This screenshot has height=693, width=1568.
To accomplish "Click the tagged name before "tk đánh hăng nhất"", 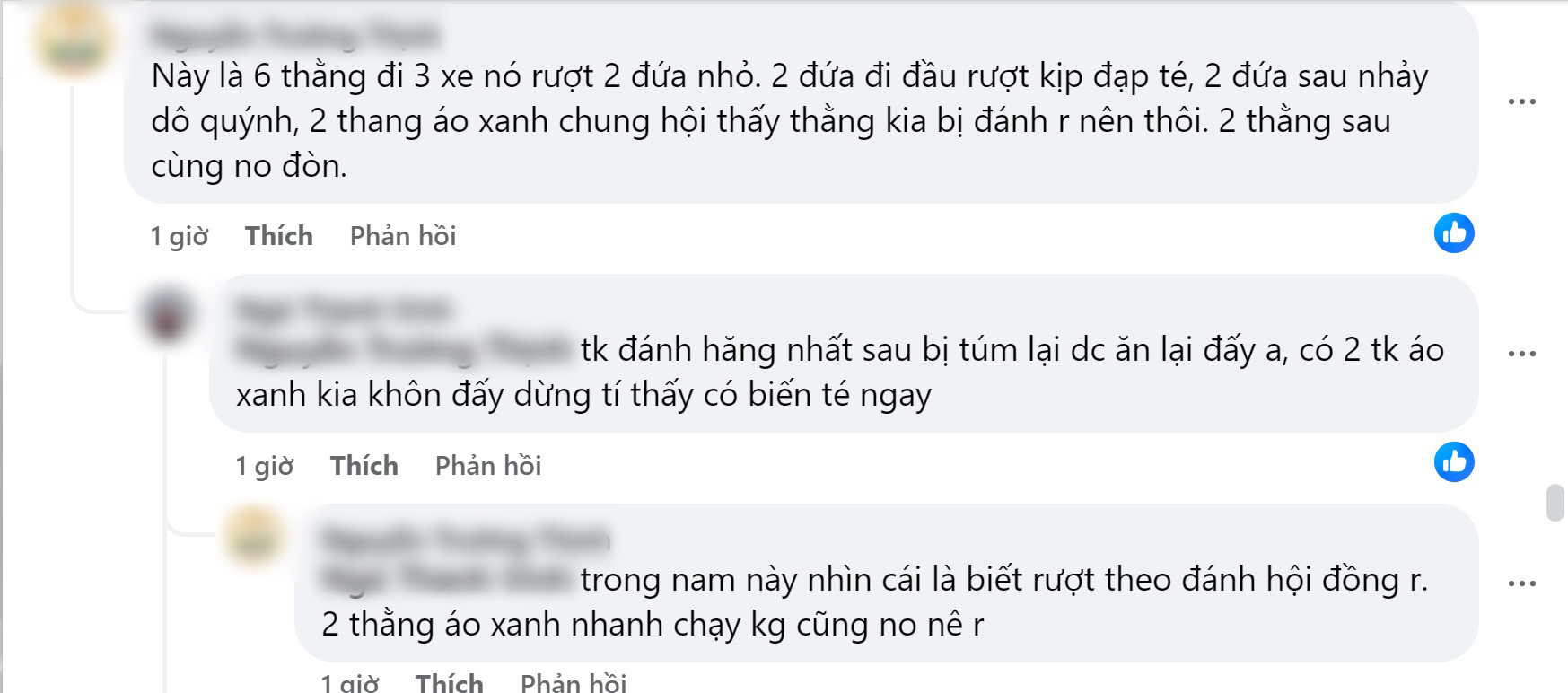I will tap(403, 349).
